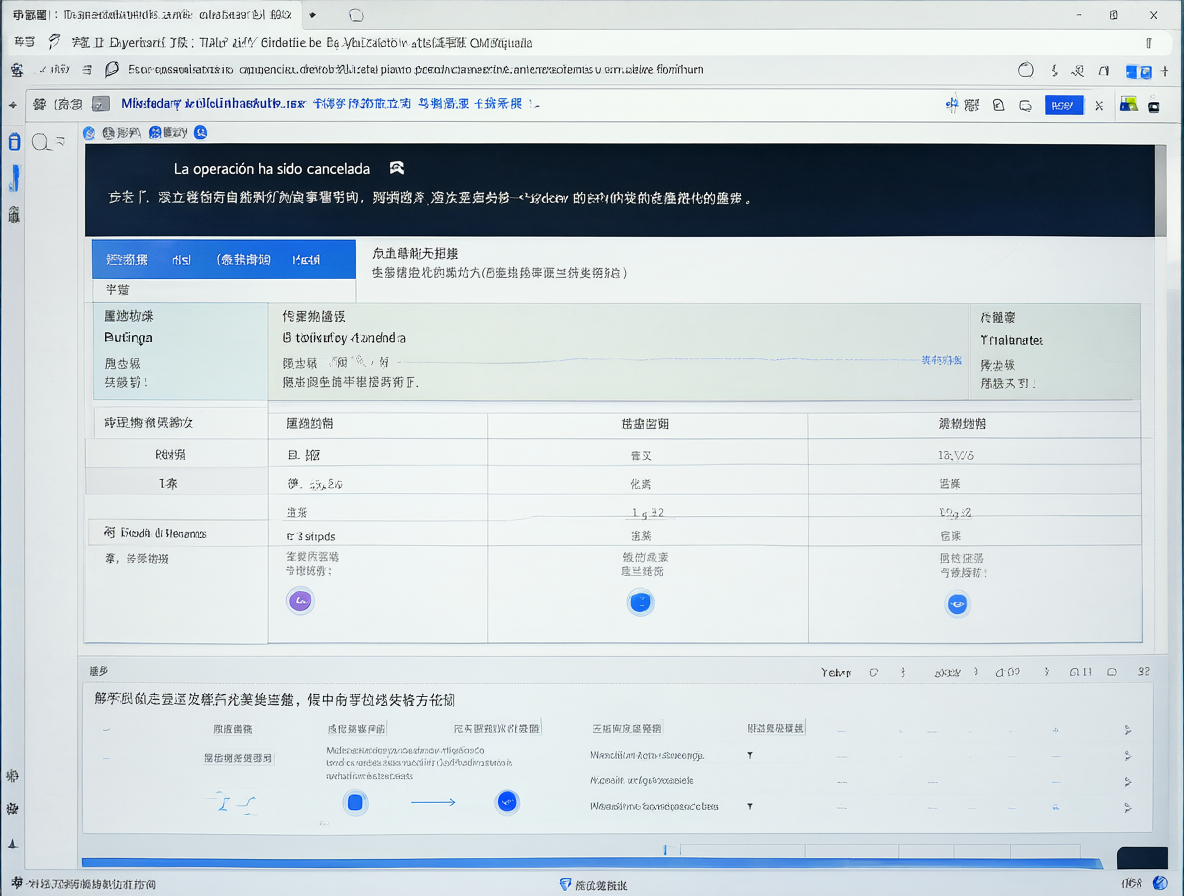Click the solid blue button in the toolbar

click(1063, 105)
